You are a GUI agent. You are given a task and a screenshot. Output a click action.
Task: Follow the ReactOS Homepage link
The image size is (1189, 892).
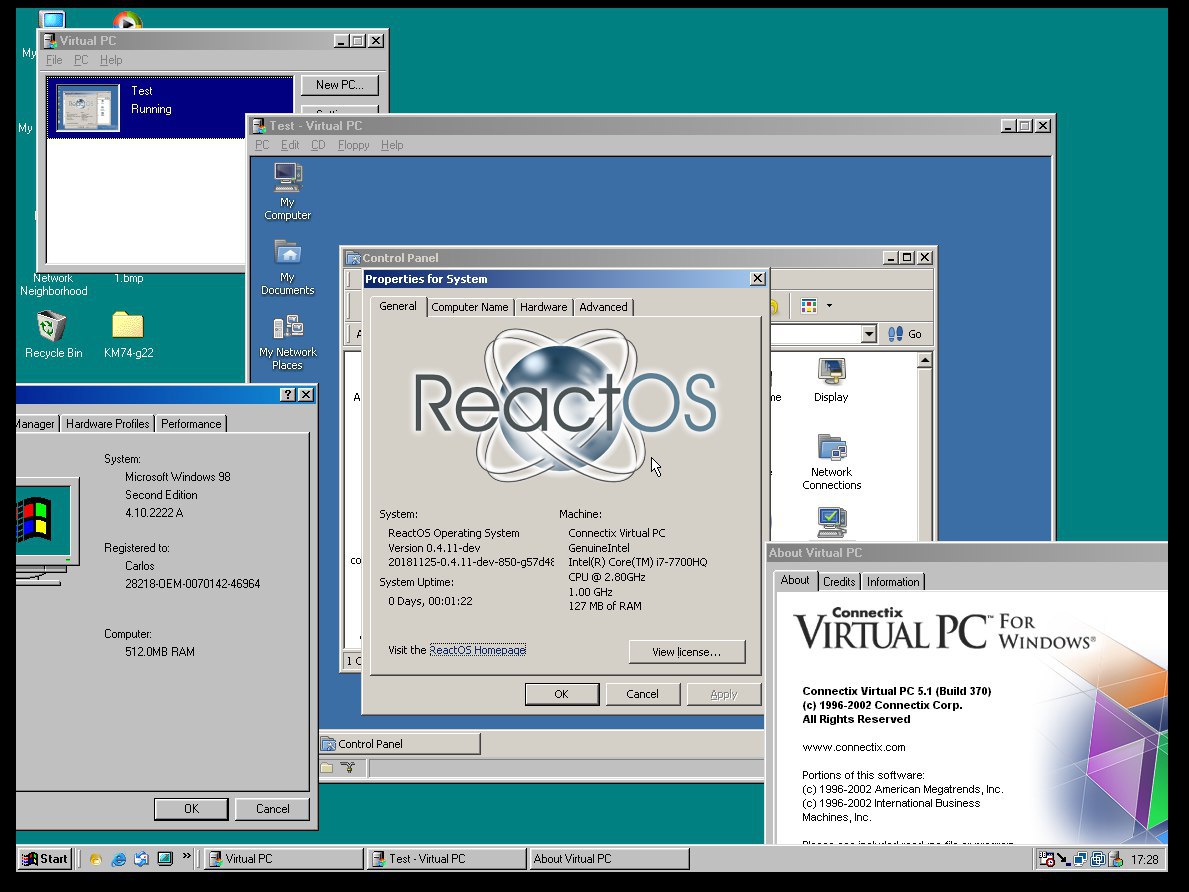(x=478, y=650)
